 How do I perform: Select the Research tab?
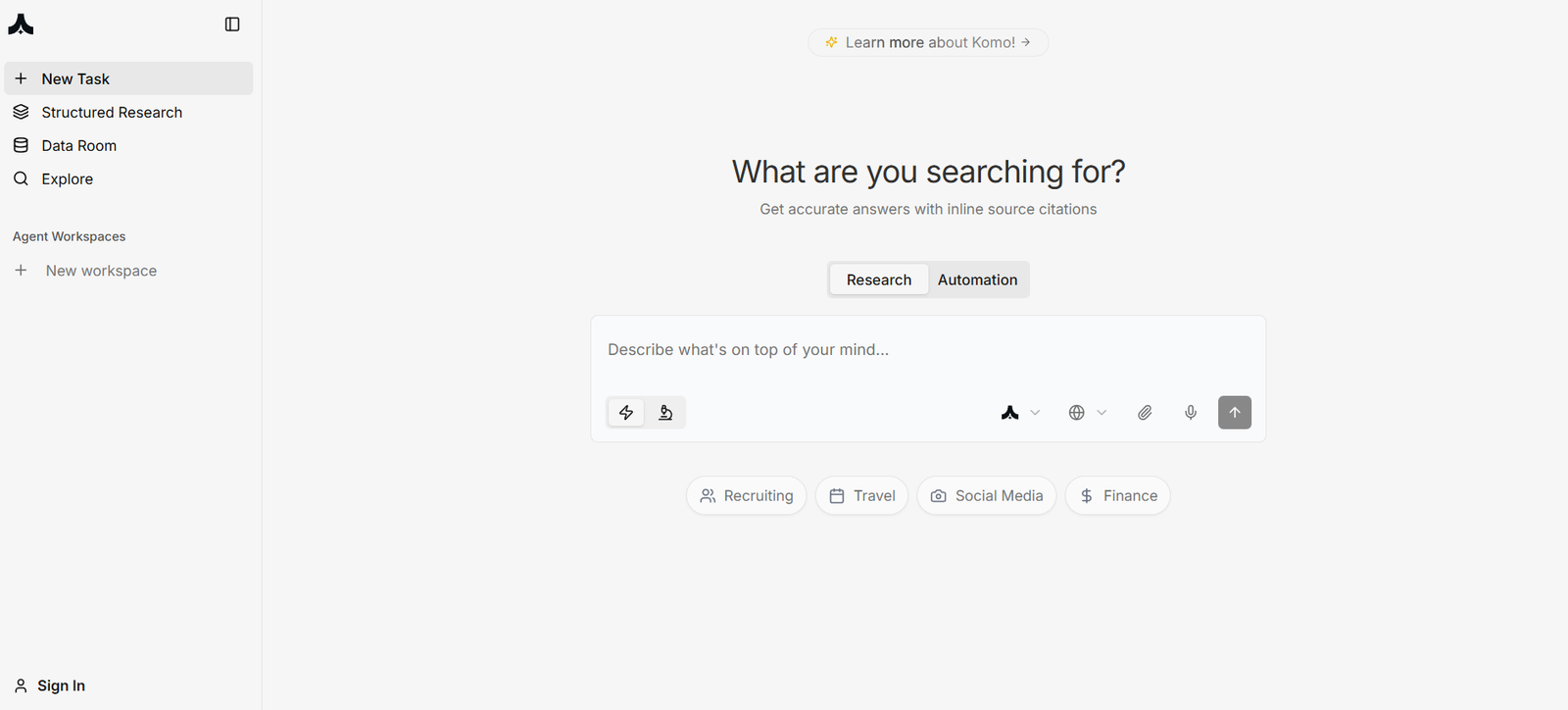878,280
